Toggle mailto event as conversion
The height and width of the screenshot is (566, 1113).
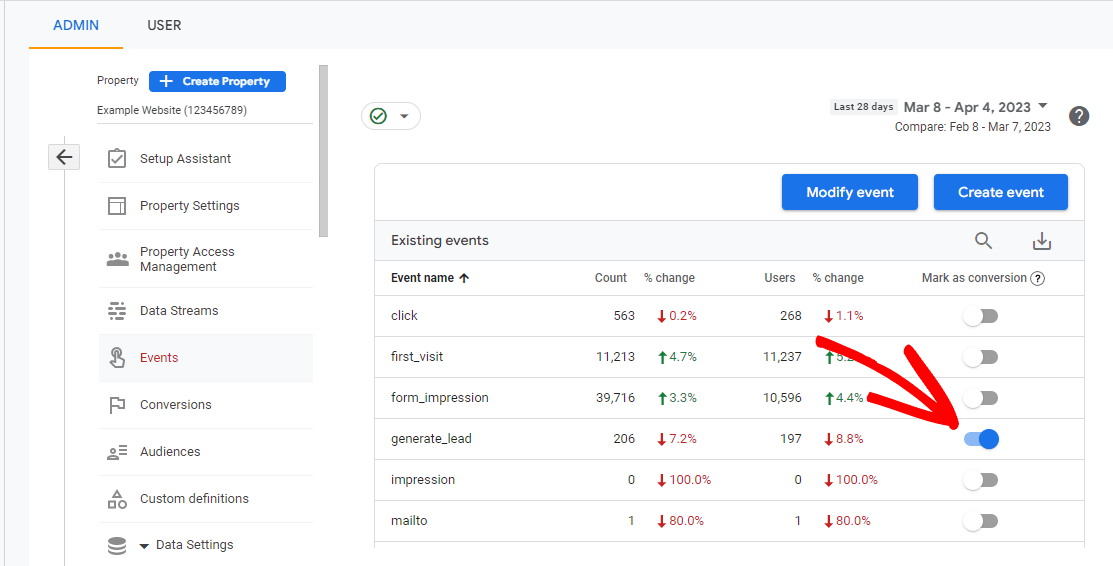981,521
